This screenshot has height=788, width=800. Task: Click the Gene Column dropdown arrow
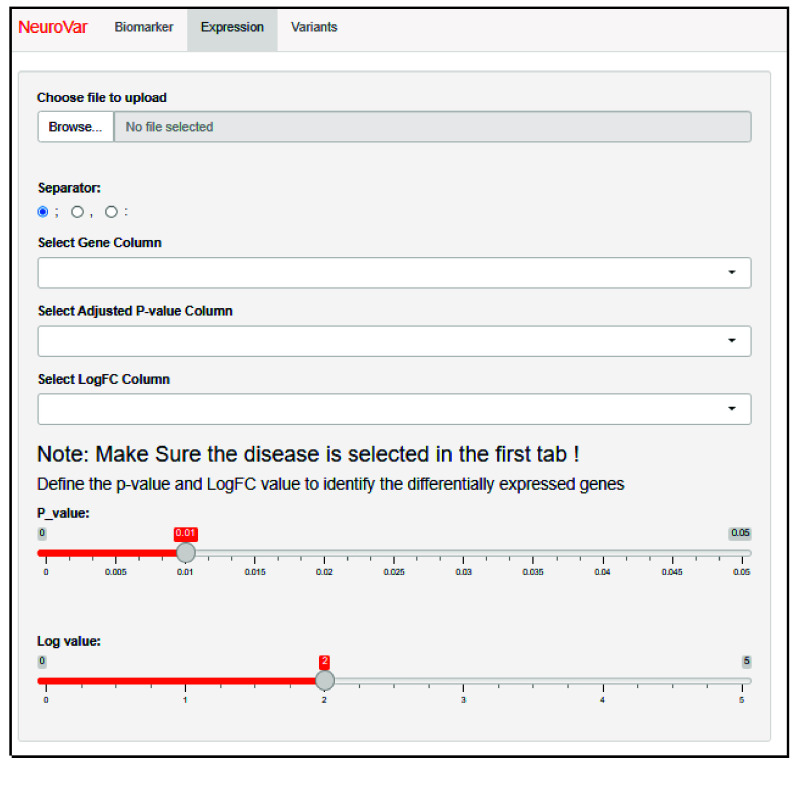tap(732, 273)
